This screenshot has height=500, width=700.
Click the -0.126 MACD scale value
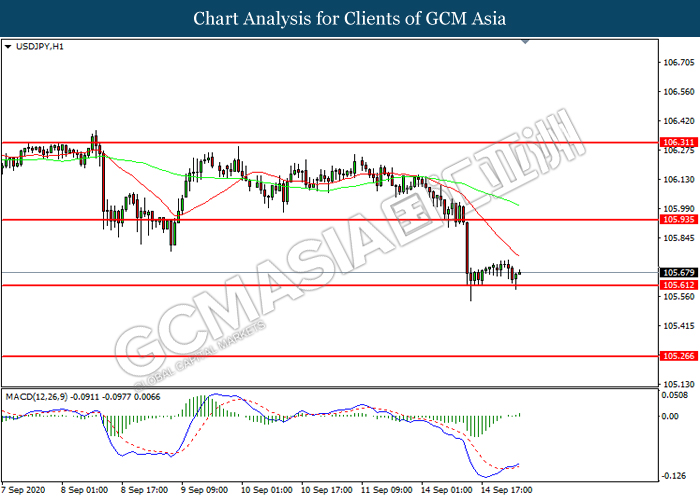(x=673, y=476)
